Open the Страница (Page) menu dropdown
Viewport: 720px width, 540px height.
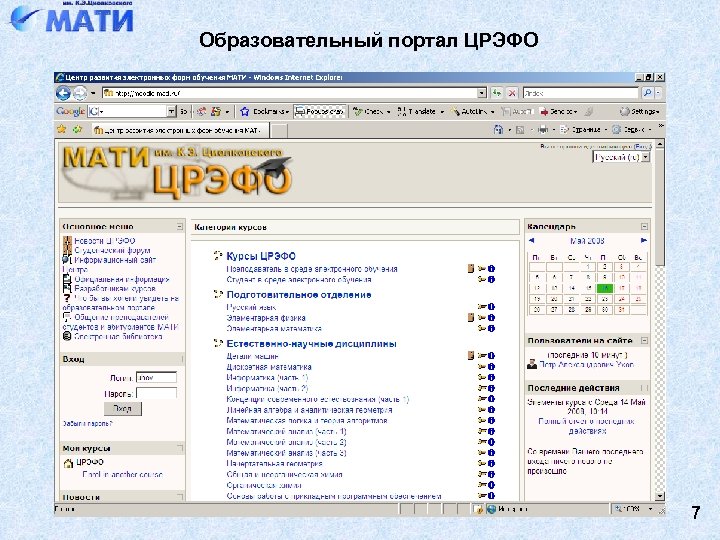586,130
